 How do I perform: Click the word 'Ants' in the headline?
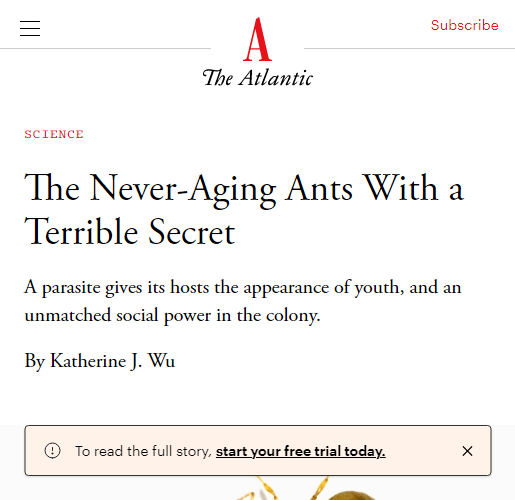pyautogui.click(x=319, y=188)
